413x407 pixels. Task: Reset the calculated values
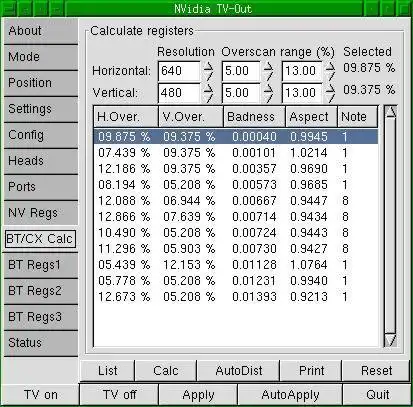(x=376, y=371)
